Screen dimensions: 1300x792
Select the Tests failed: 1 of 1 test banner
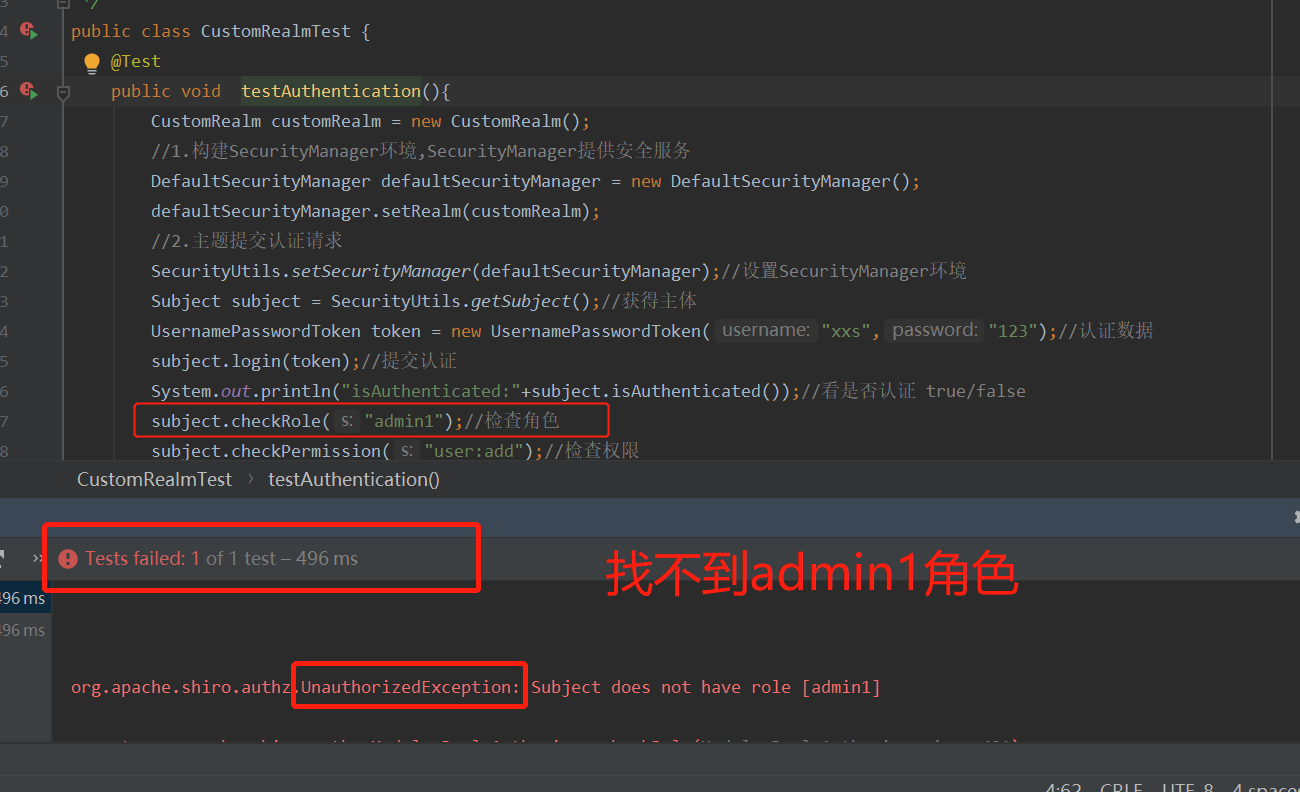(x=200, y=558)
